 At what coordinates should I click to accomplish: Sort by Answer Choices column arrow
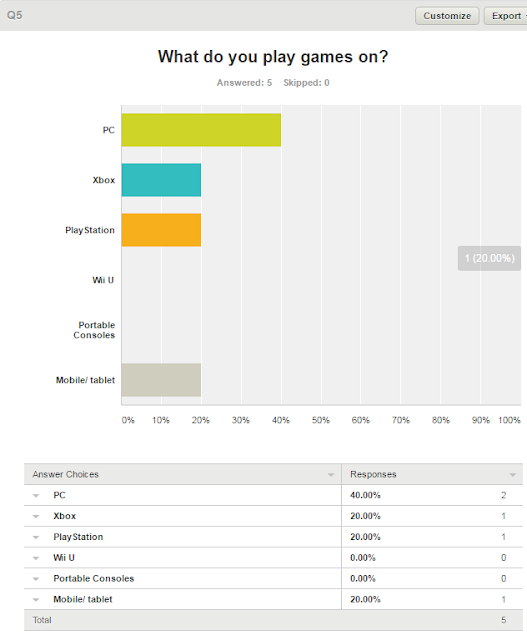(x=331, y=475)
